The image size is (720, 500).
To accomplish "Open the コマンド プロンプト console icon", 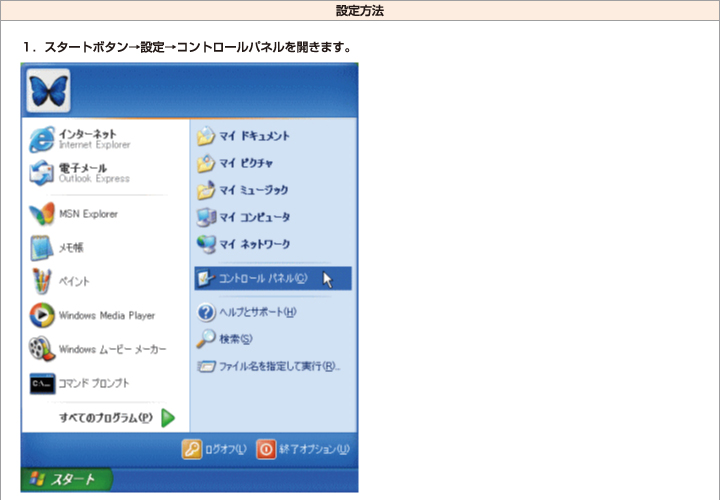I will 43,383.
